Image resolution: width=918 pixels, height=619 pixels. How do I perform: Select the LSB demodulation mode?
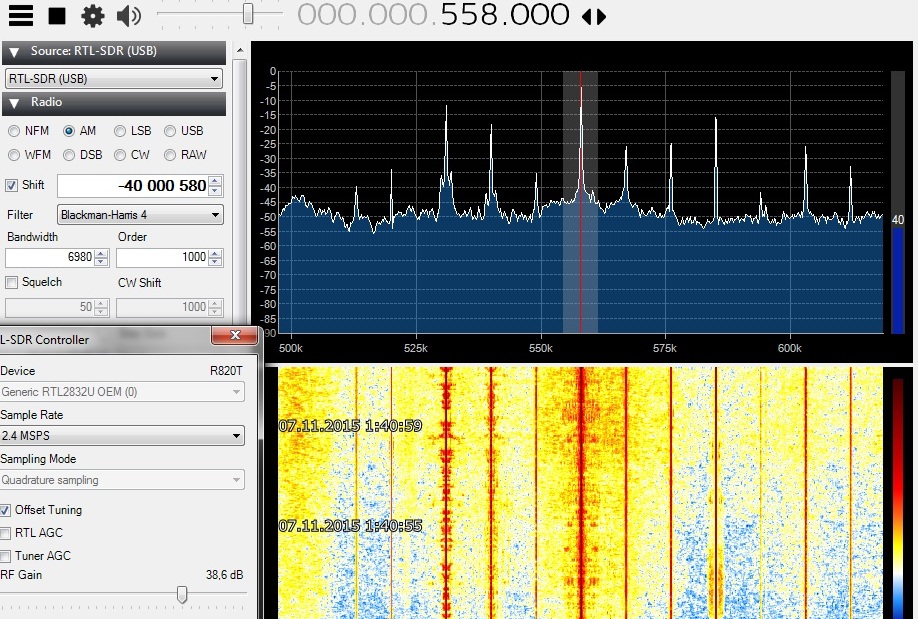[x=120, y=131]
